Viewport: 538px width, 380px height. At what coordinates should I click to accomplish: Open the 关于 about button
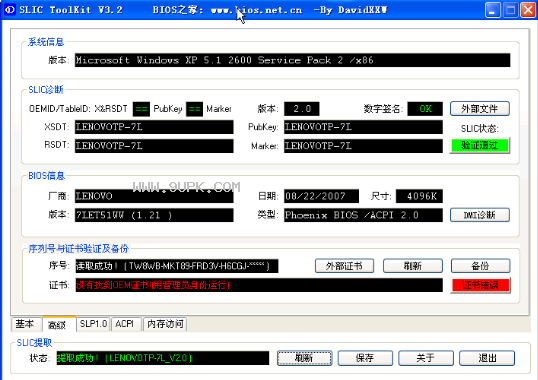[426, 358]
